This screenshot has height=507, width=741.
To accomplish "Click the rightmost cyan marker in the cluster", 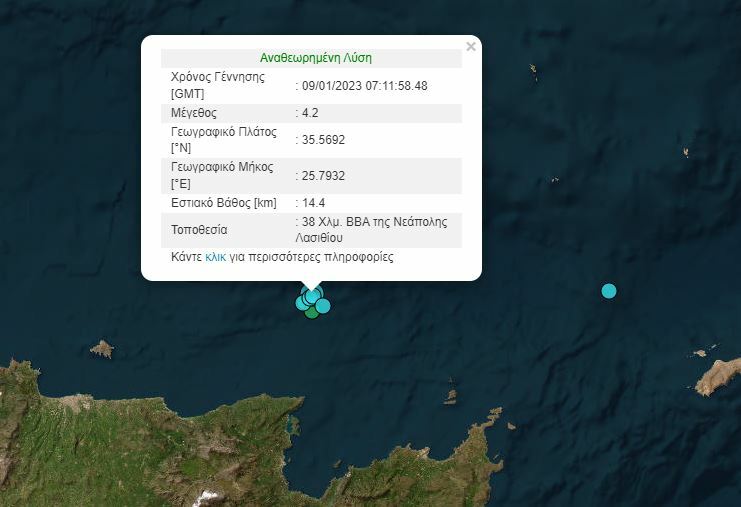I will (x=323, y=306).
